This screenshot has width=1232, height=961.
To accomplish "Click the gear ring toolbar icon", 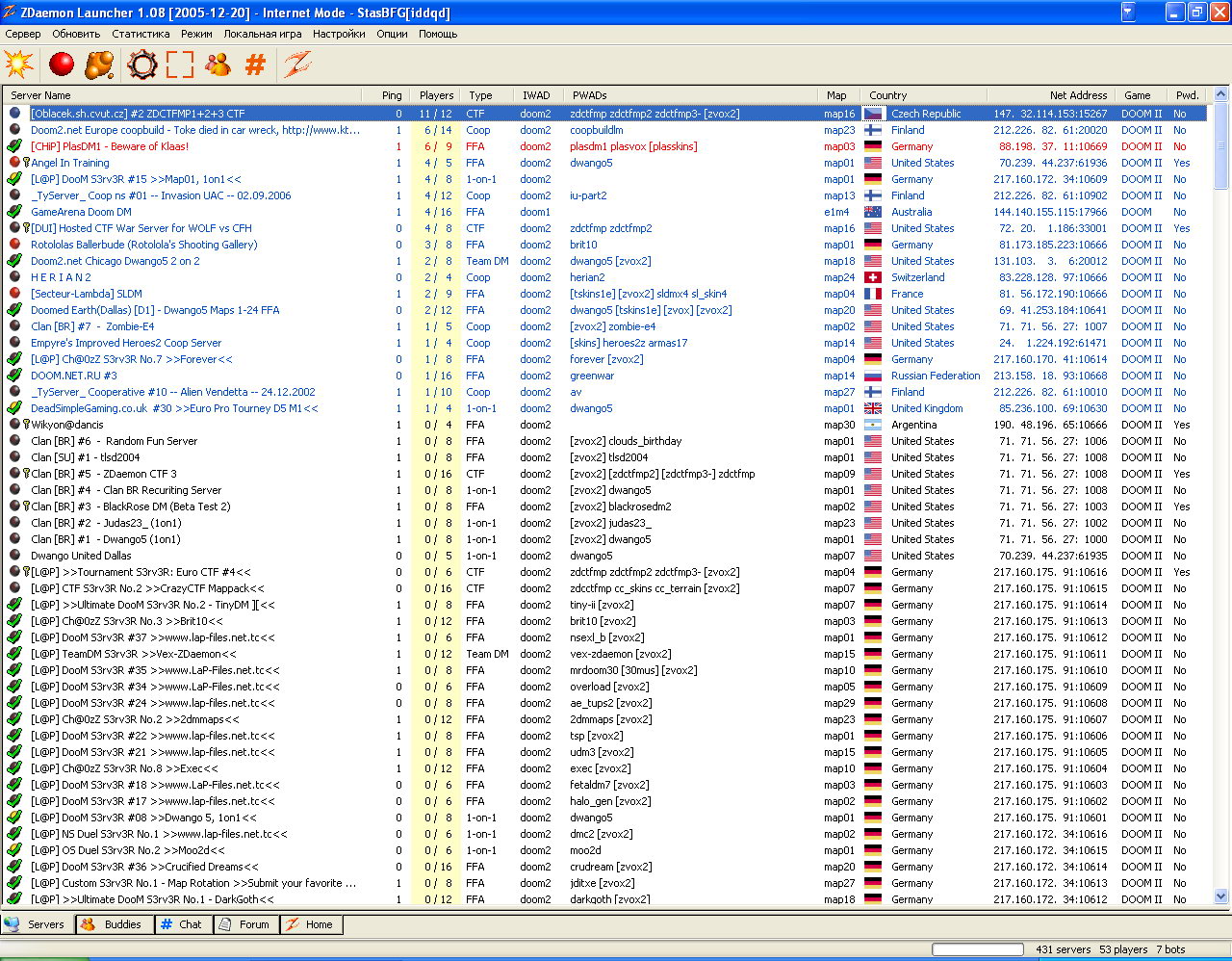I will pos(142,65).
